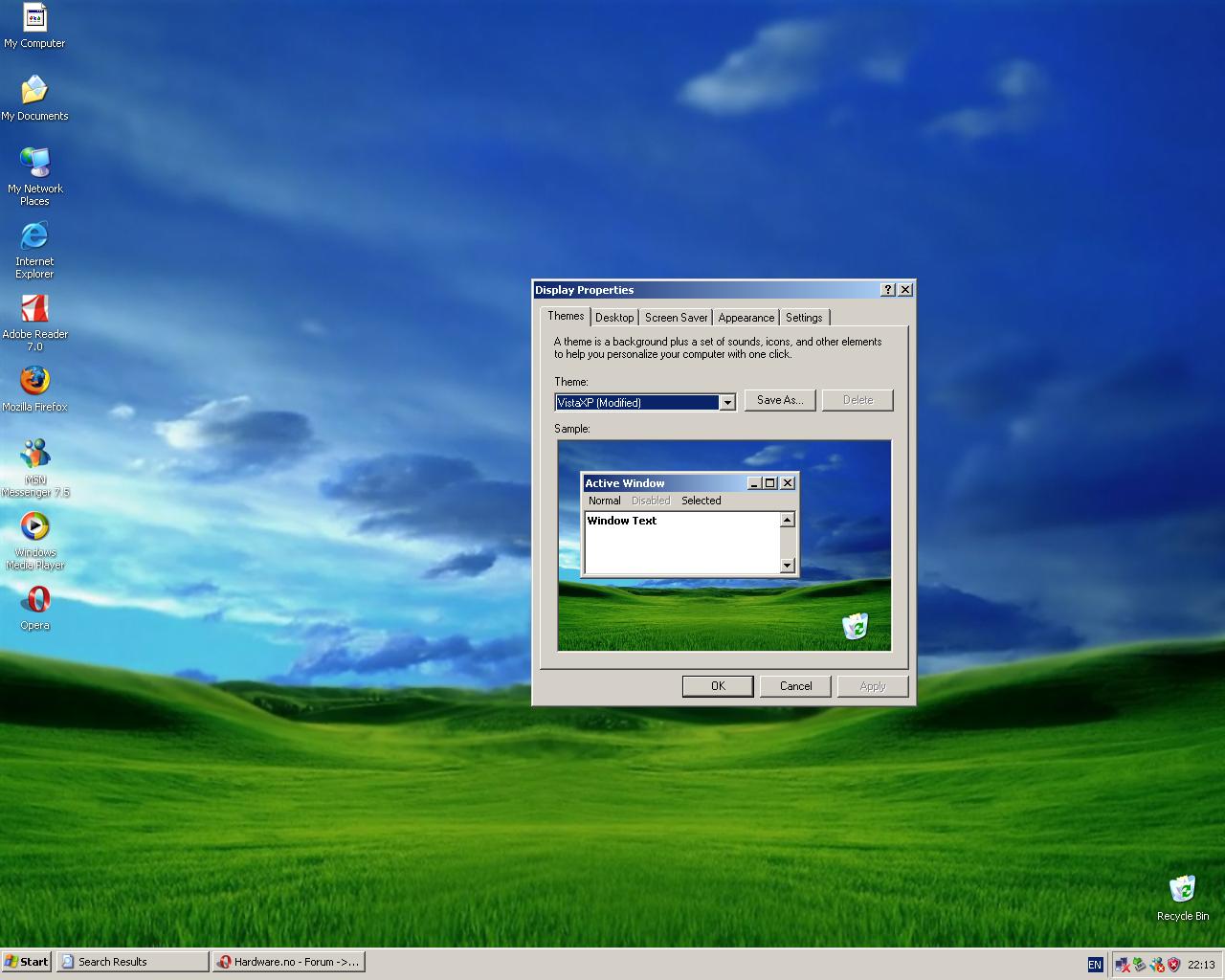Select the My Network Places icon

(x=34, y=177)
